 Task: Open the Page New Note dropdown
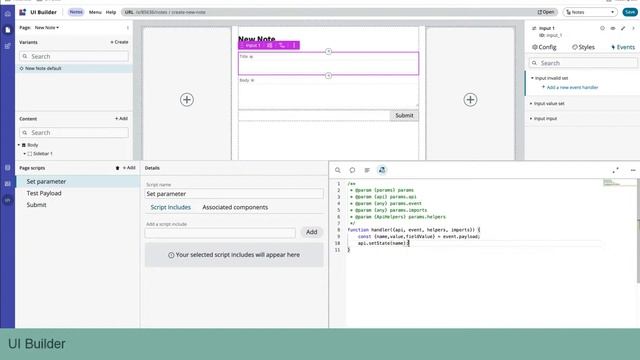tap(47, 28)
